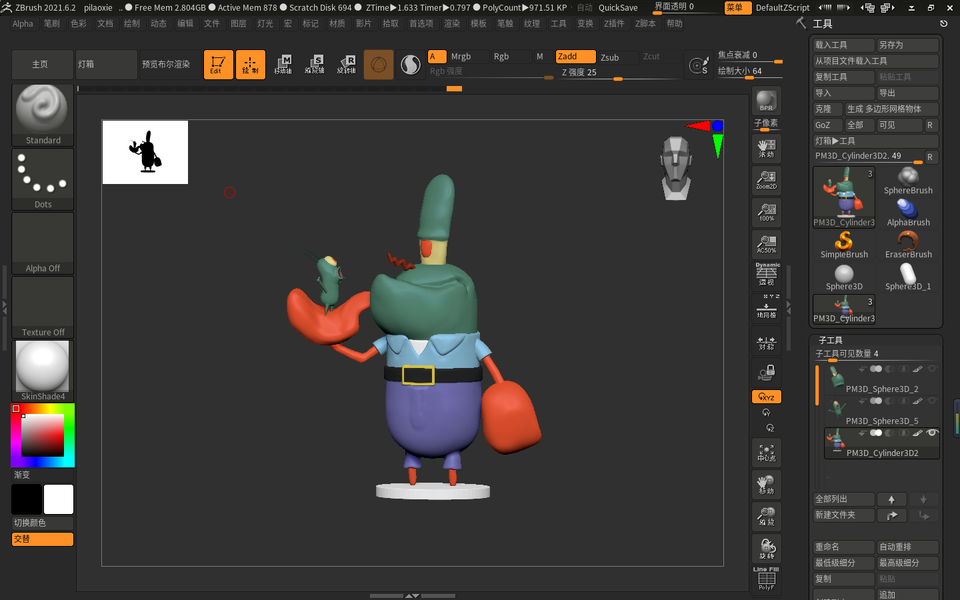Image resolution: width=960 pixels, height=600 pixels.
Task: Toggle the eye on PM3D_Cylinder3D2 subtool
Action: (932, 433)
